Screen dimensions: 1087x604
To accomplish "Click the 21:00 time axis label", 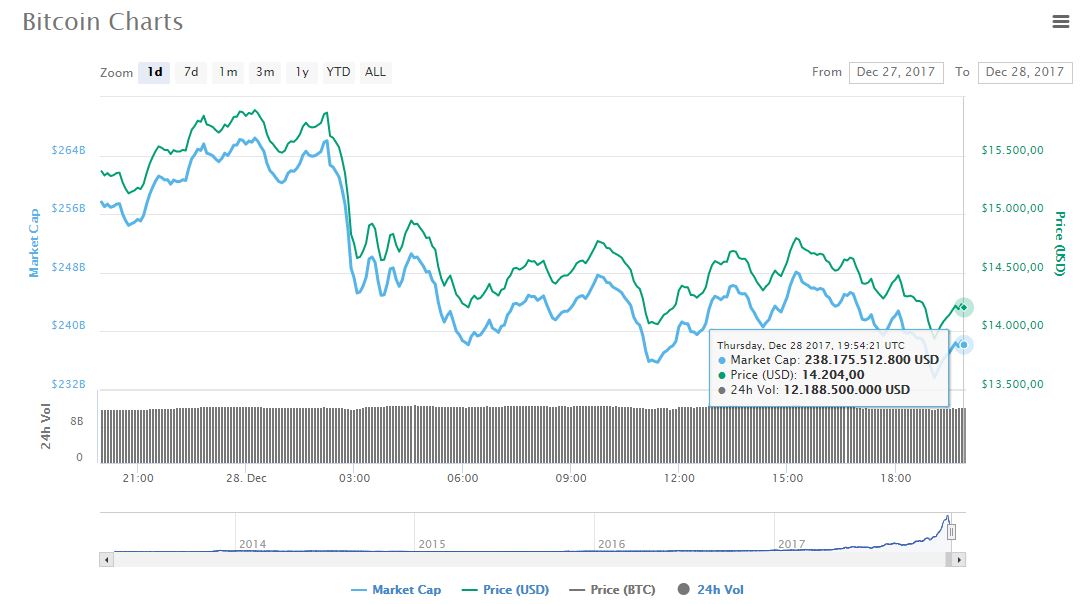I will coord(138,478).
